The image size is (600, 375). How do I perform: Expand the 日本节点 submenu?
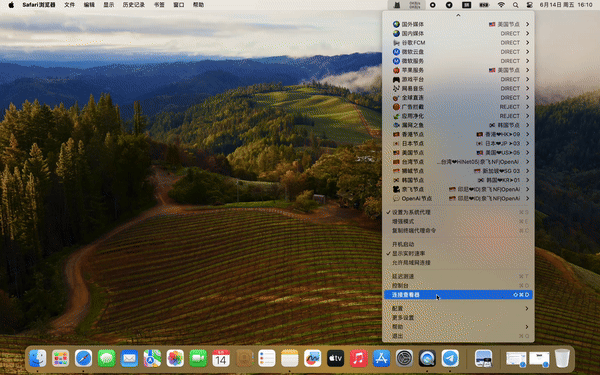pos(458,143)
